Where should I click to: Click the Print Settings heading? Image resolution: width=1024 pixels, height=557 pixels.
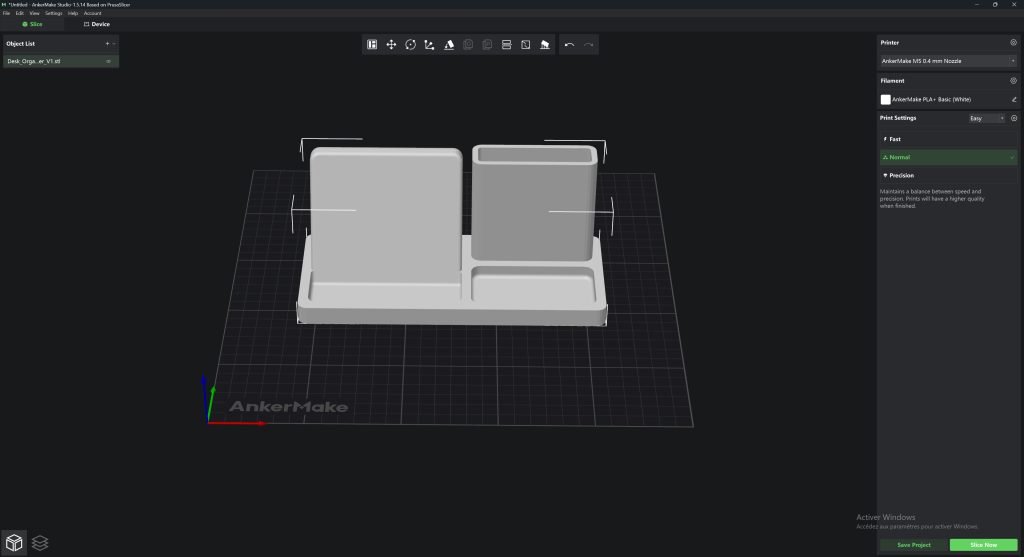898,118
